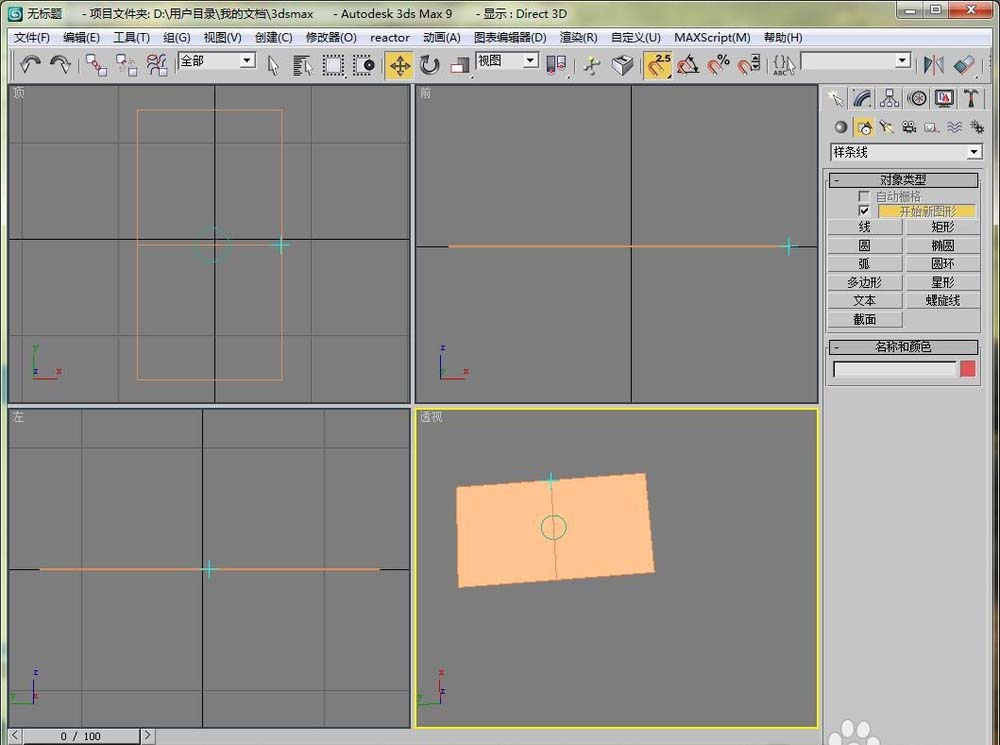This screenshot has width=1000, height=745.
Task: Click the Redo arrow in the toolbar
Action: coord(60,64)
